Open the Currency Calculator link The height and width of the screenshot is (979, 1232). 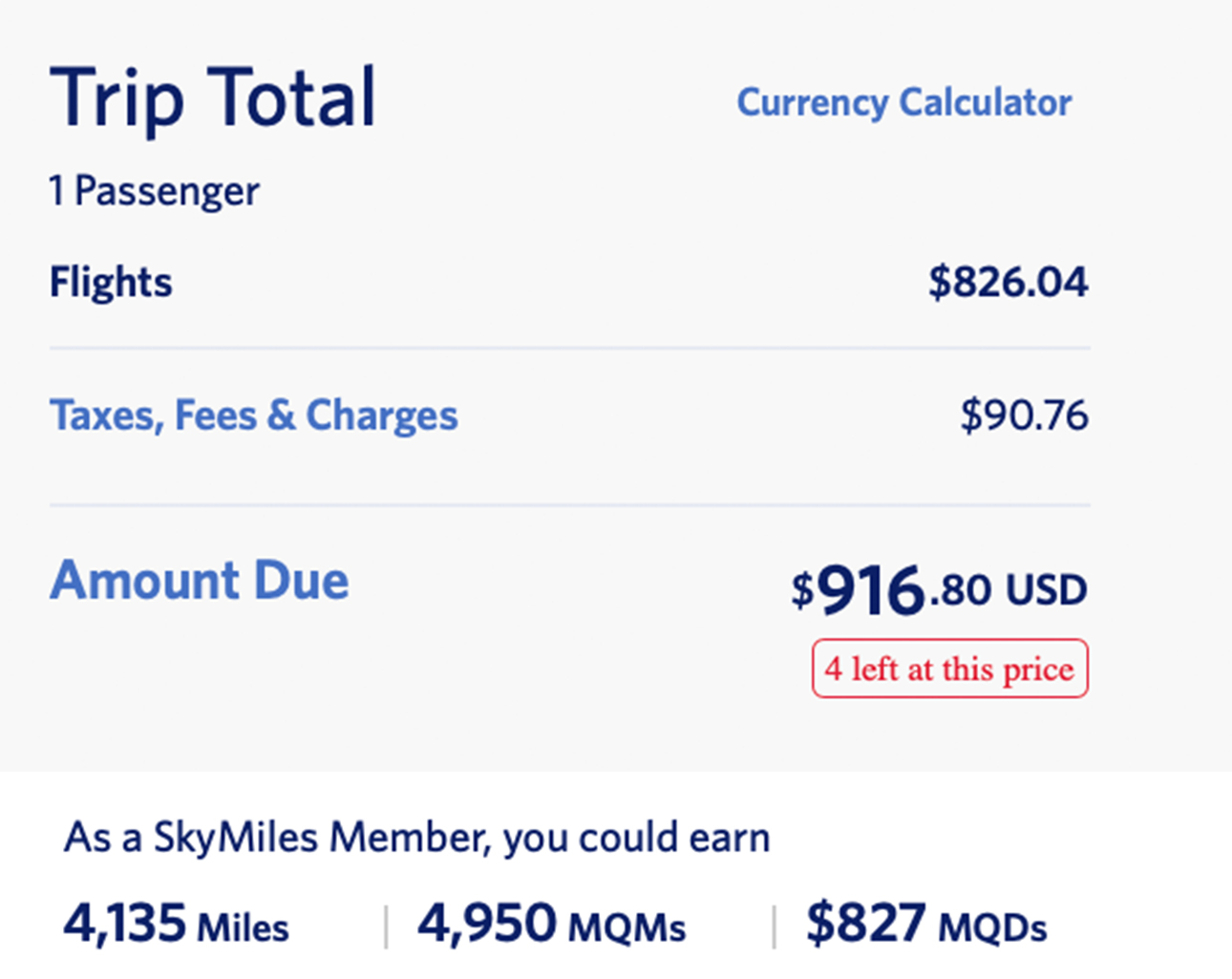[x=903, y=102]
